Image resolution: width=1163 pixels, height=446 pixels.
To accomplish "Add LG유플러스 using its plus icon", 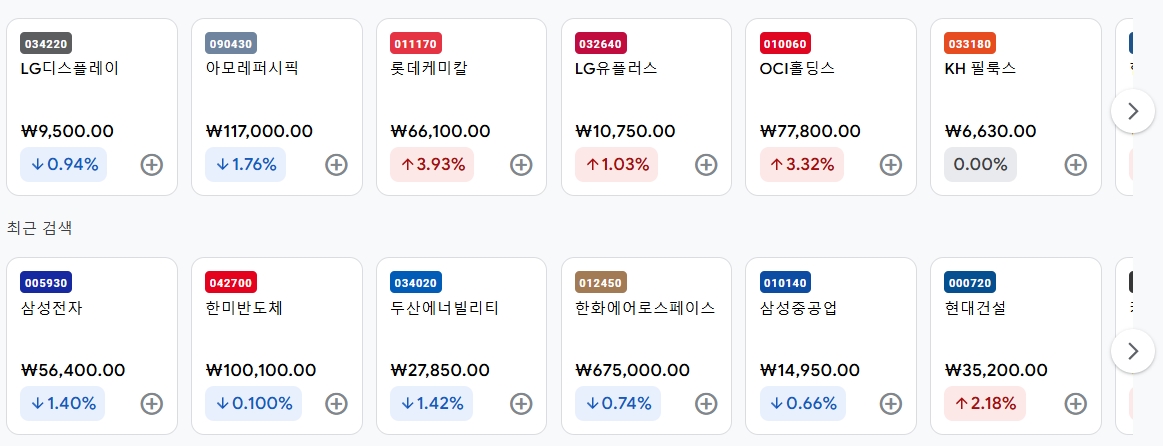I will [x=706, y=165].
